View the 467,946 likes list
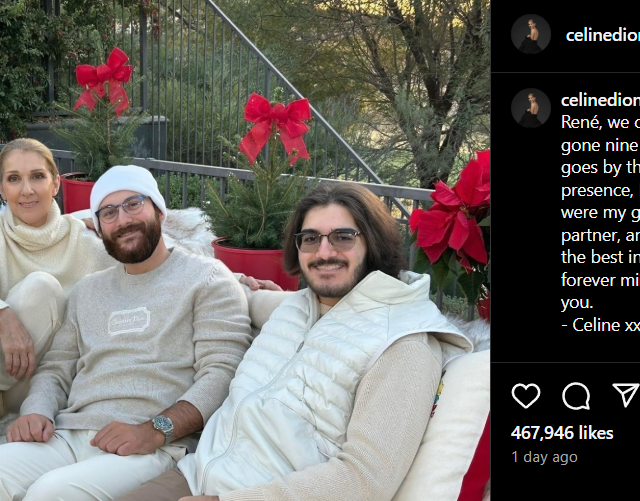The width and height of the screenshot is (640, 501). coord(562,433)
